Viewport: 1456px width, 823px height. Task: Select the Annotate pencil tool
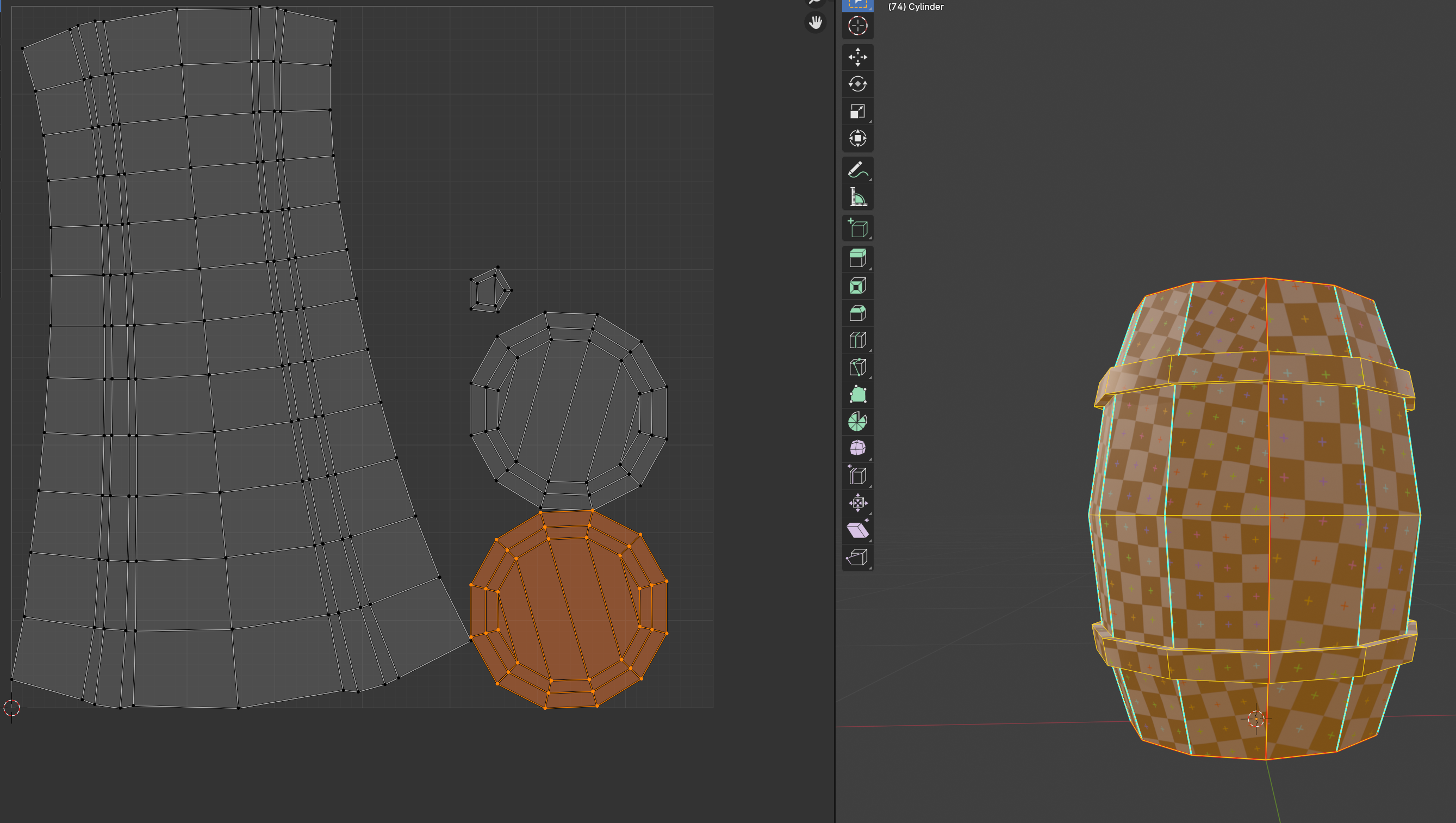tap(857, 170)
